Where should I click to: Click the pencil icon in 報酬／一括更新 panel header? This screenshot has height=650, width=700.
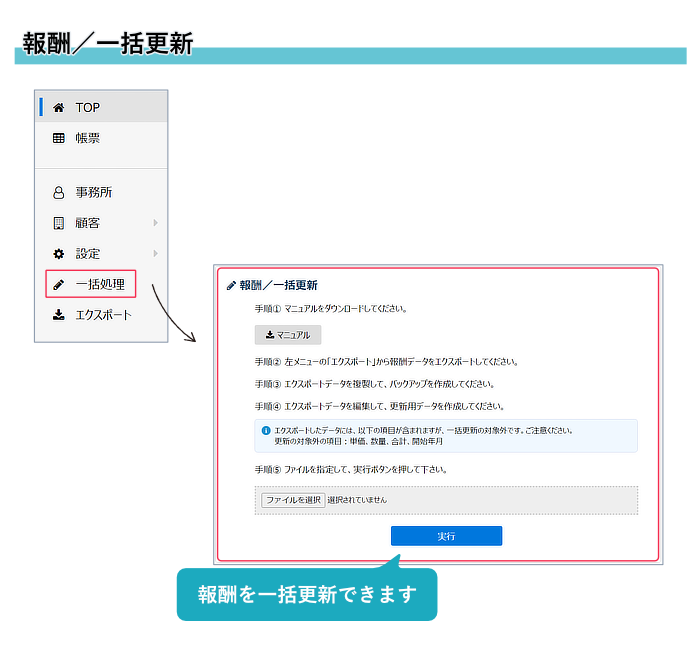tap(232, 285)
